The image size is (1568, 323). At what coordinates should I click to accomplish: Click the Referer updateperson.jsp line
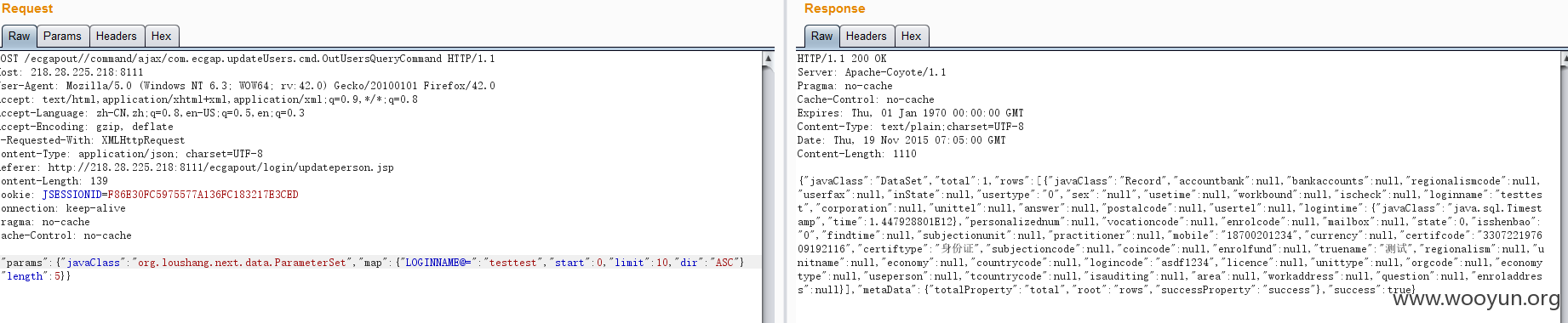197,167
